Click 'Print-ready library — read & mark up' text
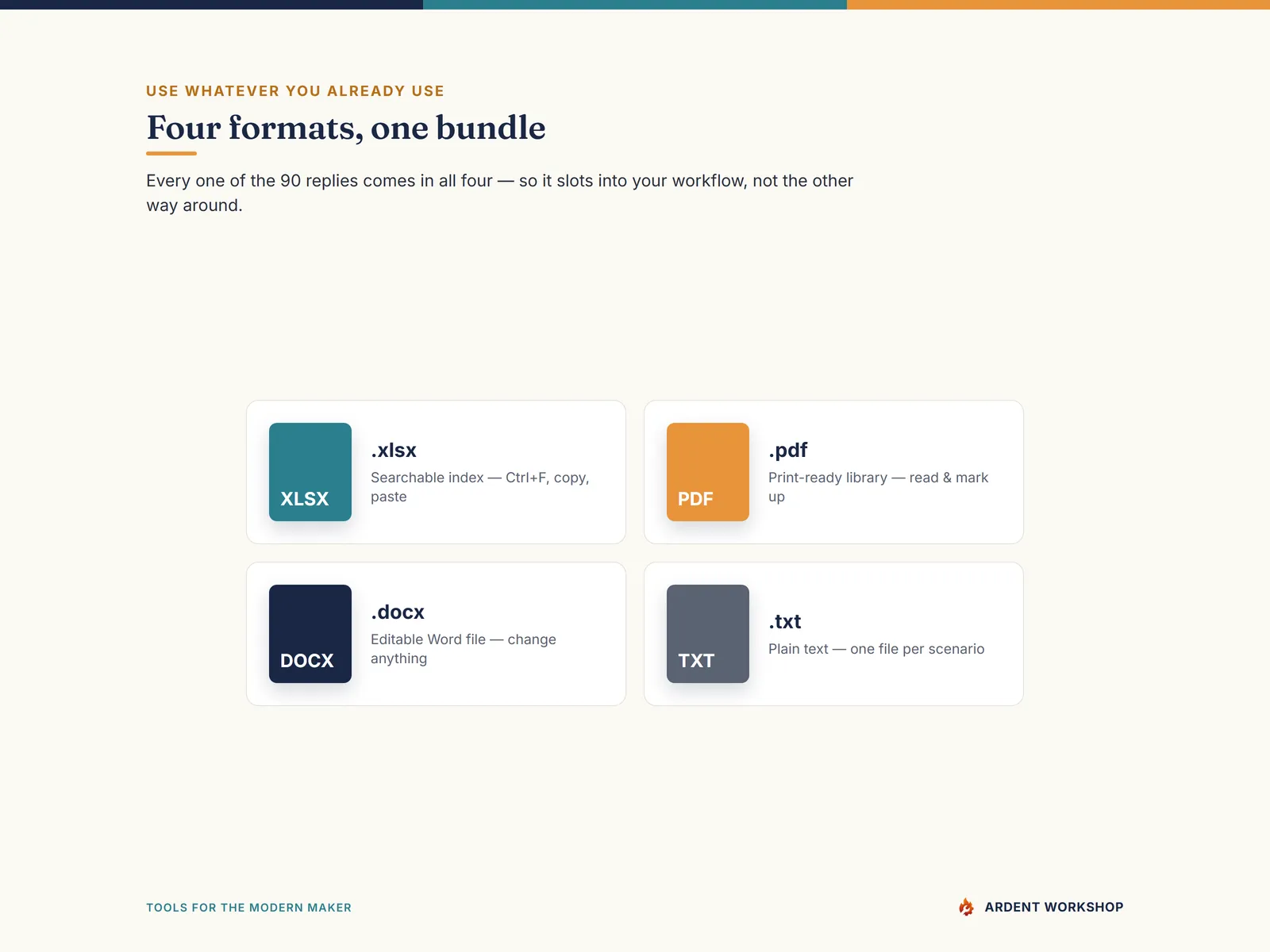This screenshot has height=952, width=1270. pos(879,487)
